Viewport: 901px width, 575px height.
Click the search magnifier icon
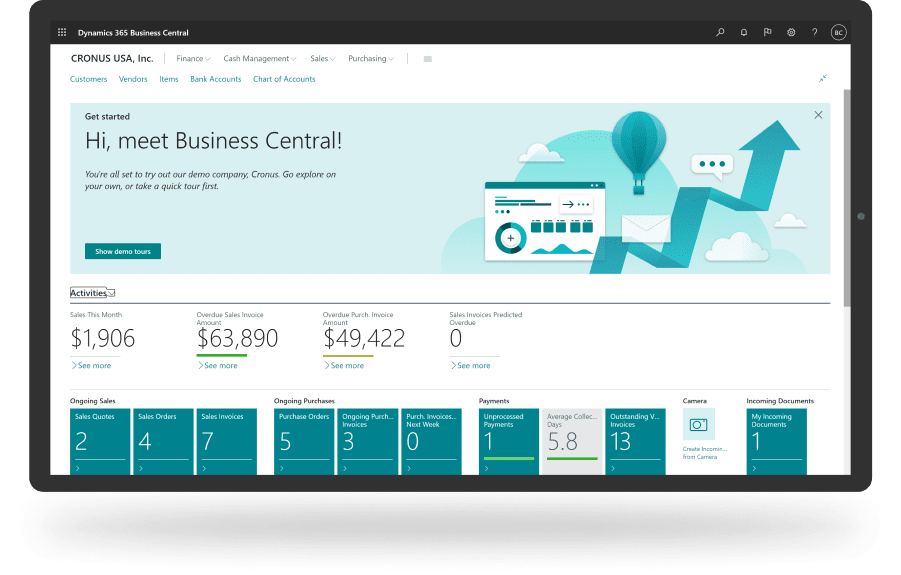pos(720,33)
